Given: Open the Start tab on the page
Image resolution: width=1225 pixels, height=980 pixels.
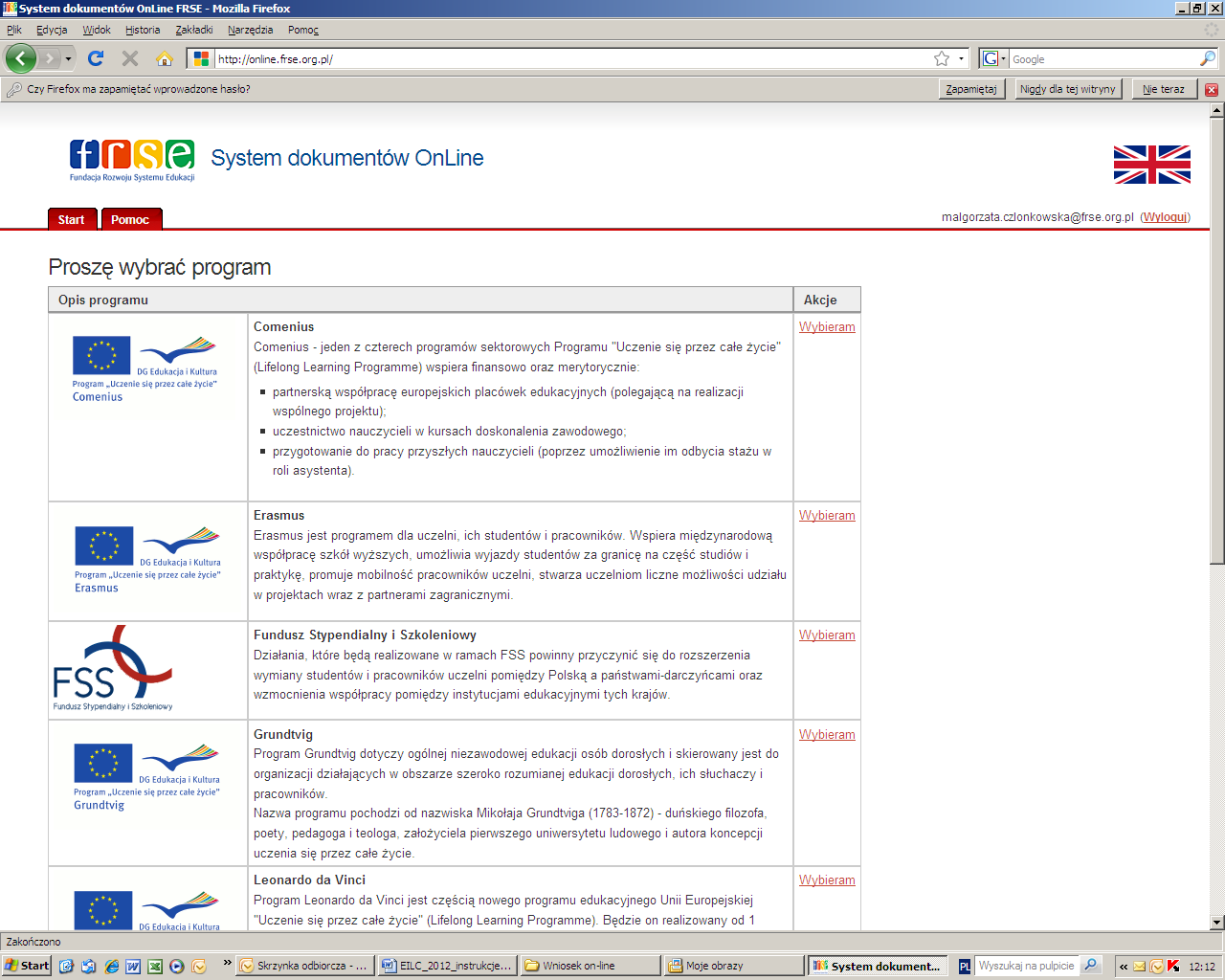Looking at the screenshot, I should coord(72,219).
